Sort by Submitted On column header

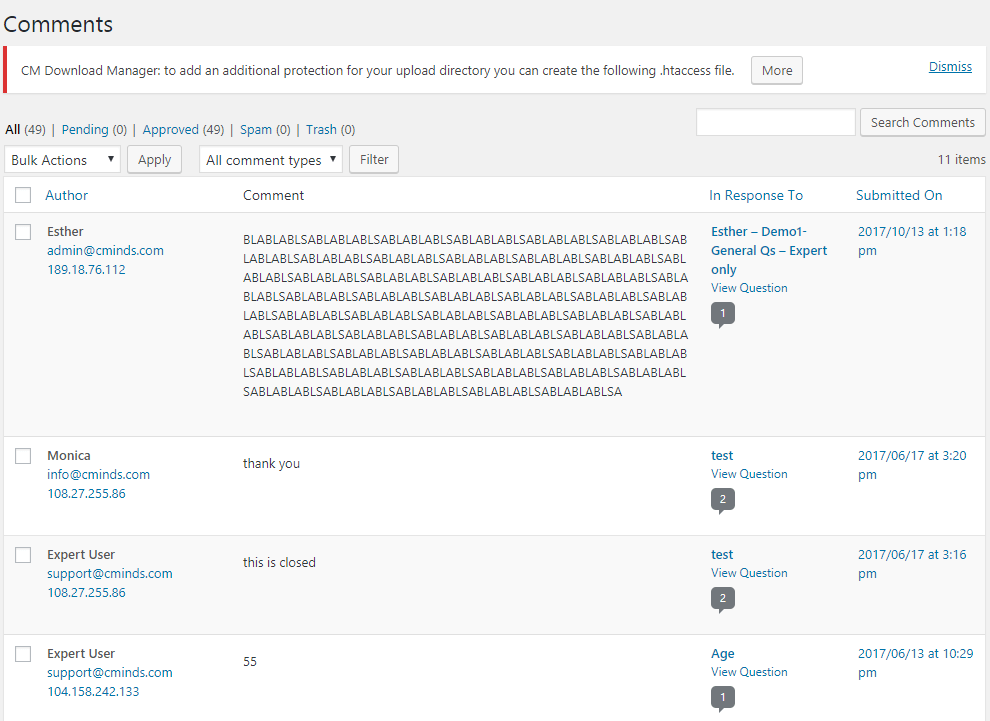tap(899, 195)
